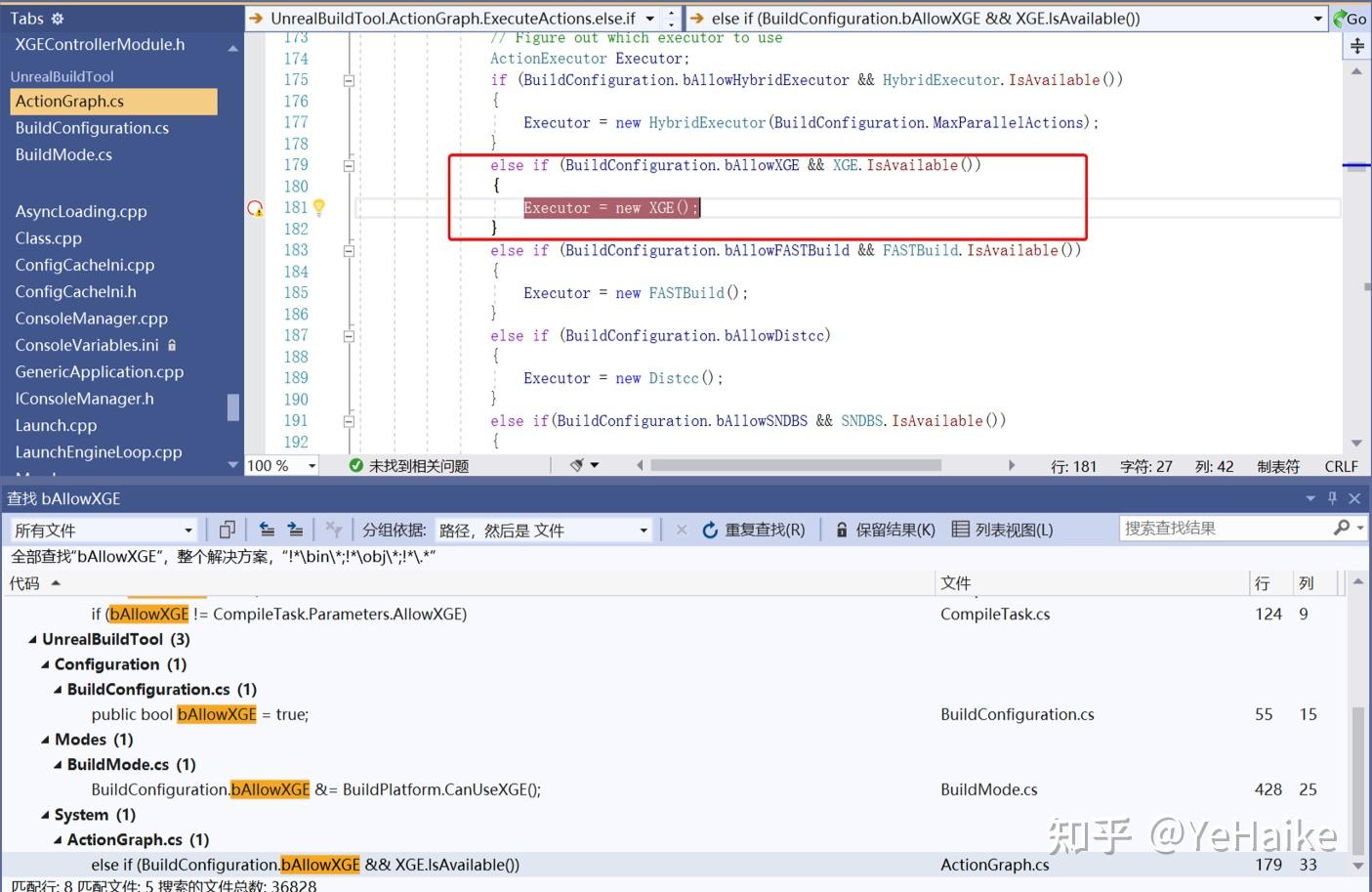Collapse code block at line 183
The width and height of the screenshot is (1372, 892).
click(x=349, y=250)
